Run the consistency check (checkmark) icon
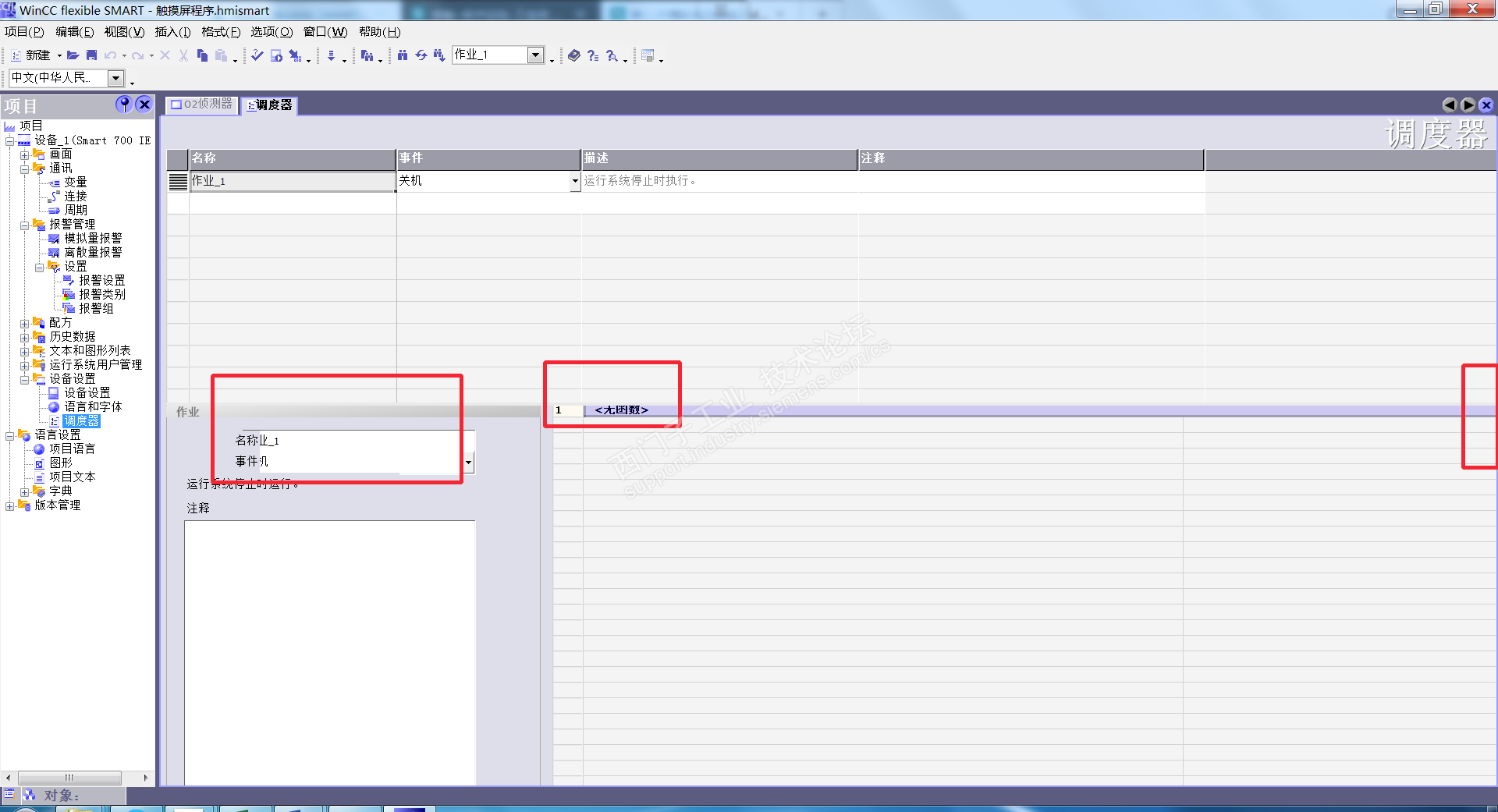This screenshot has width=1498, height=812. click(257, 55)
